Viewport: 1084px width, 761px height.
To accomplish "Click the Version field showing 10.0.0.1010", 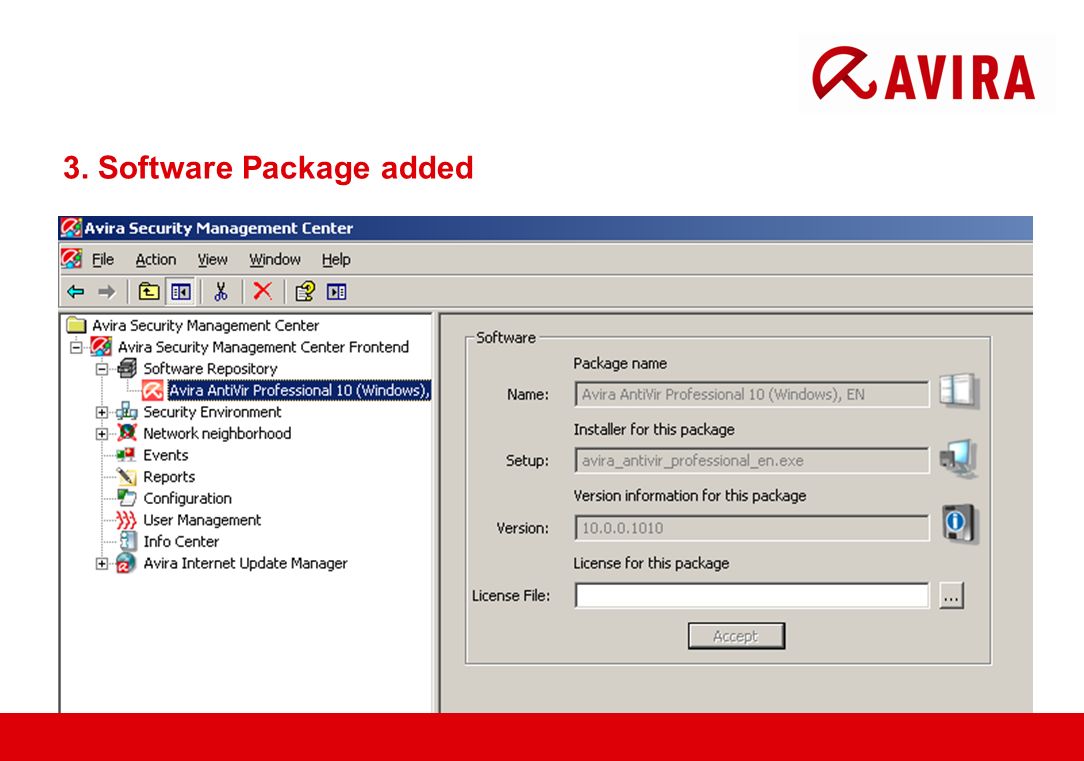I will click(751, 528).
